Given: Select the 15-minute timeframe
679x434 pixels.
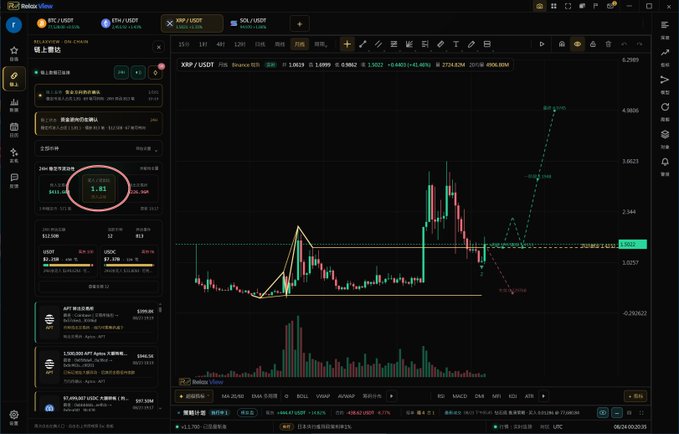Looking at the screenshot, I should (x=184, y=44).
